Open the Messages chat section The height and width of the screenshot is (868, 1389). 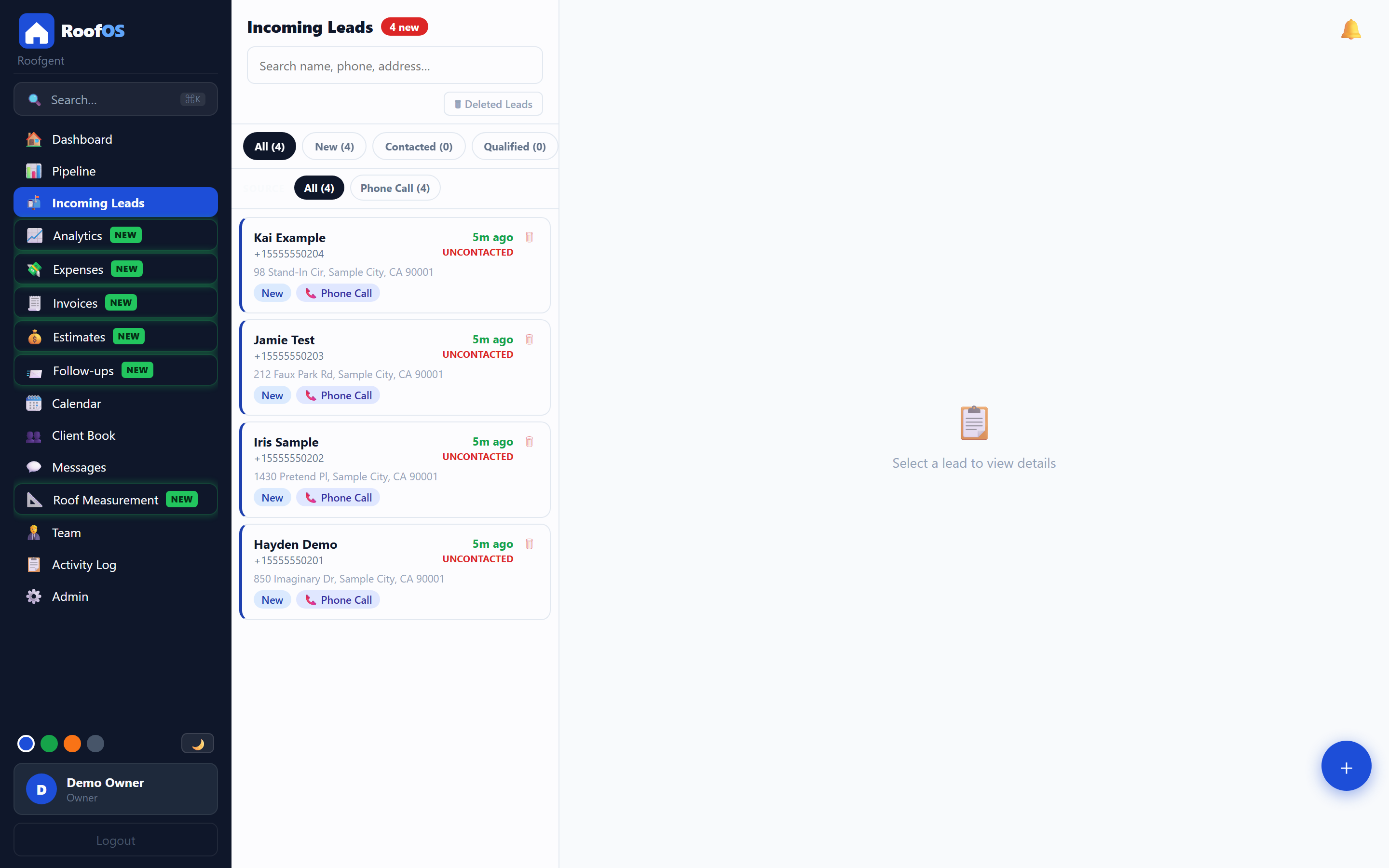point(78,467)
